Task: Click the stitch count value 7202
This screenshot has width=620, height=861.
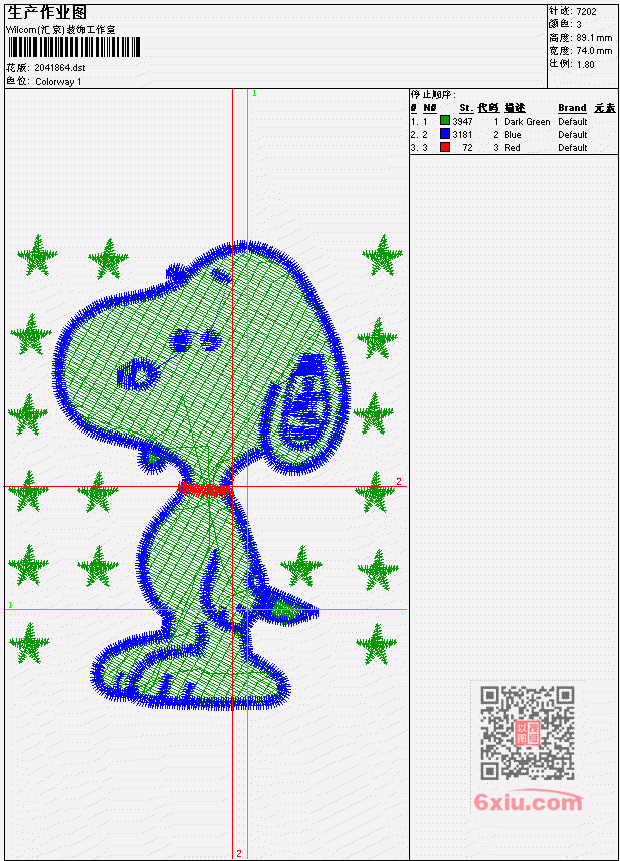Action: tap(586, 12)
